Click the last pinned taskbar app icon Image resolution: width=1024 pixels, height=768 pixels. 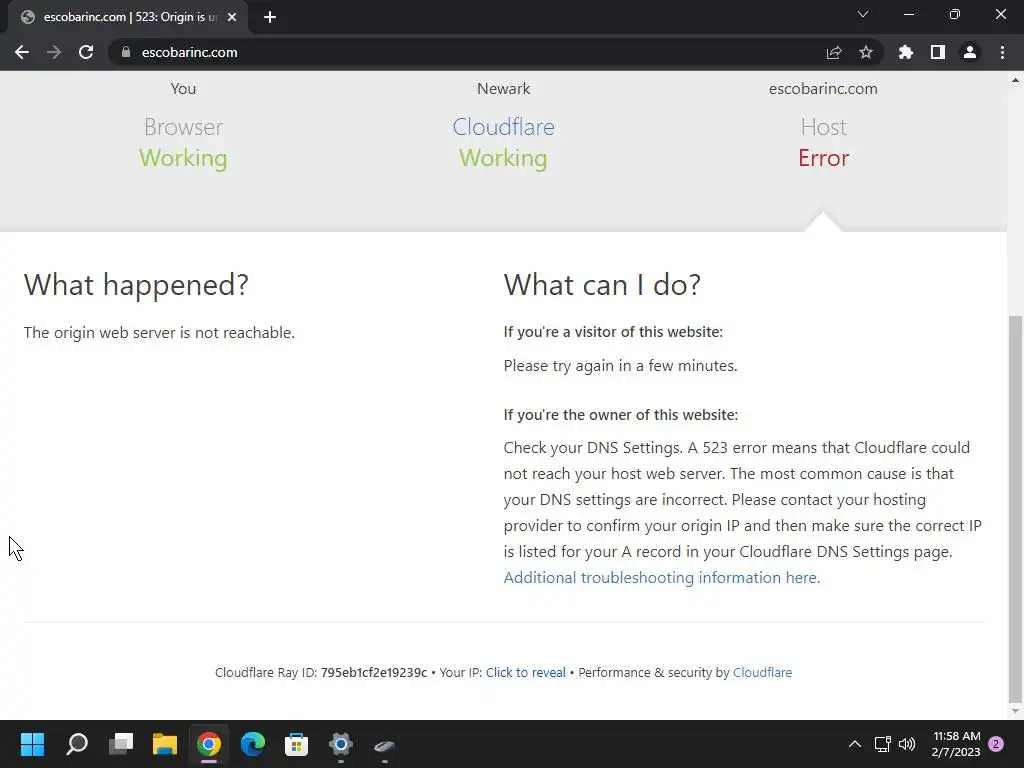[x=385, y=744]
